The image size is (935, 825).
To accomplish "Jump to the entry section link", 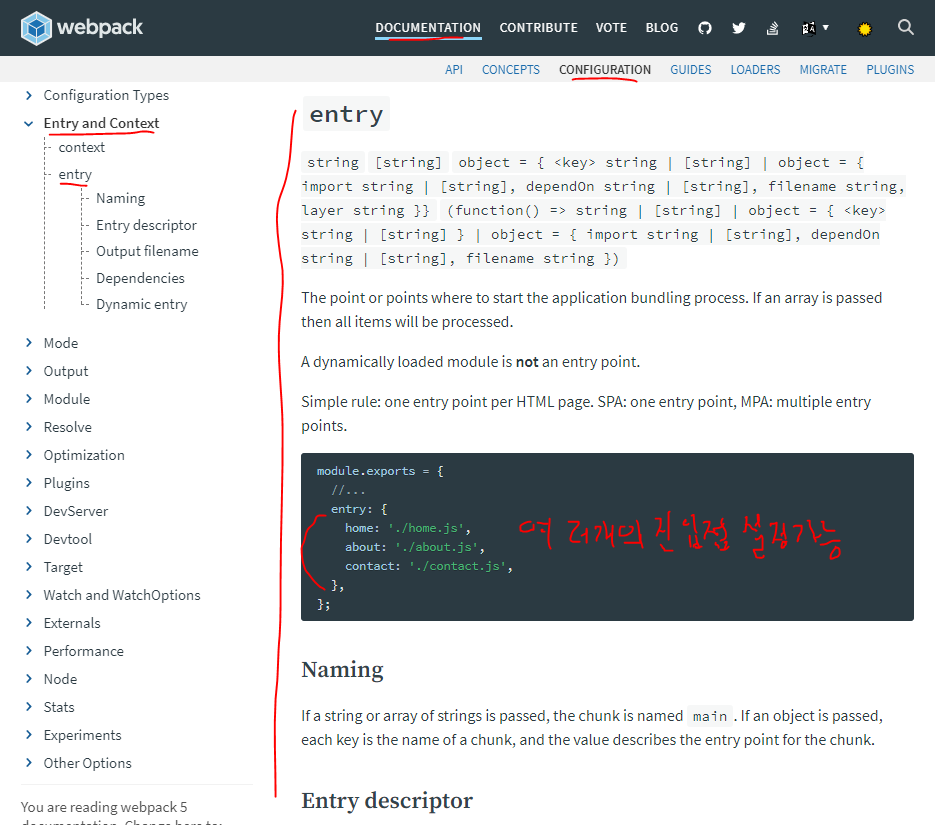I will (x=75, y=175).
